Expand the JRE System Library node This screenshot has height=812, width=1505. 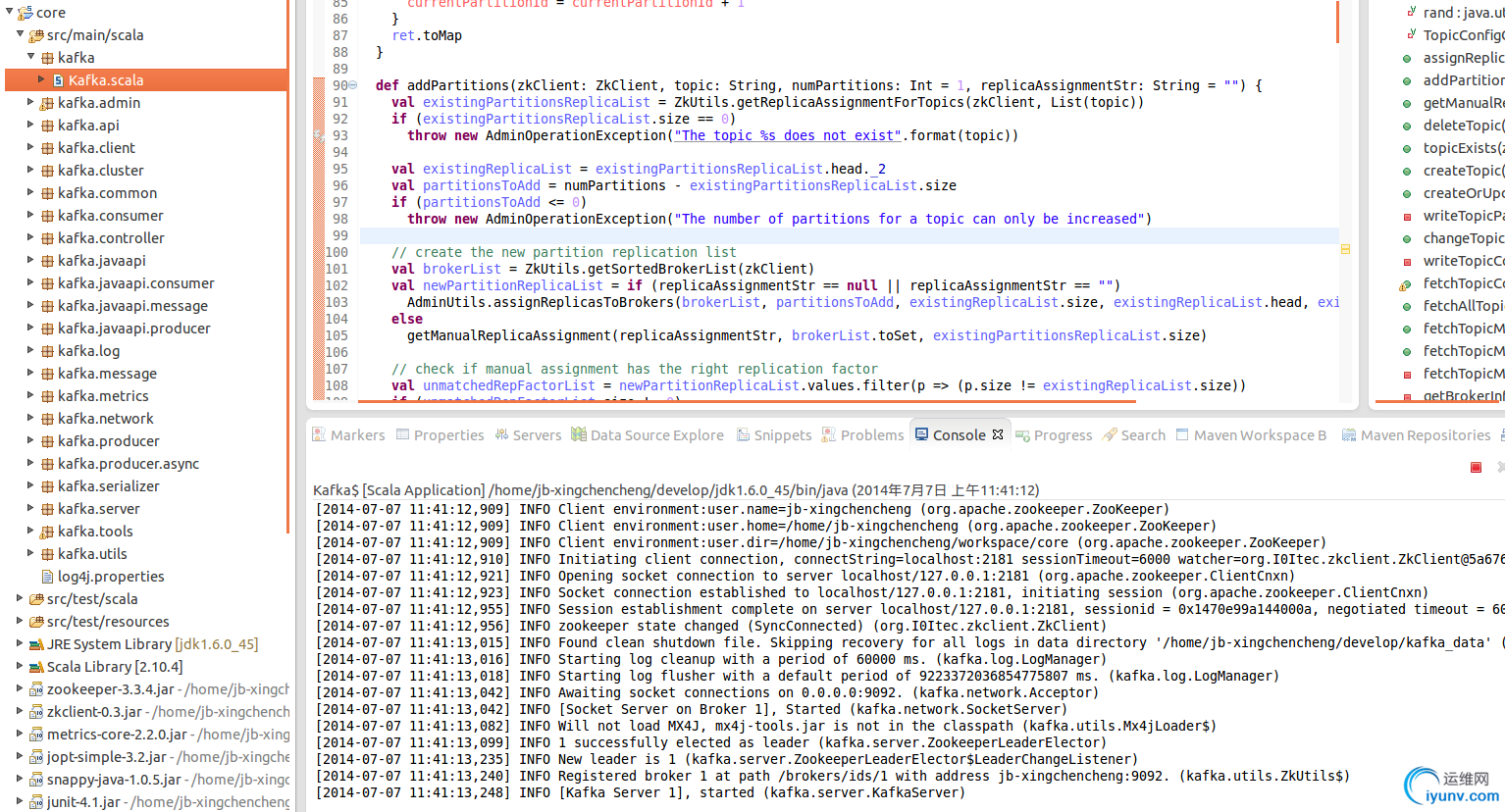[x=20, y=643]
